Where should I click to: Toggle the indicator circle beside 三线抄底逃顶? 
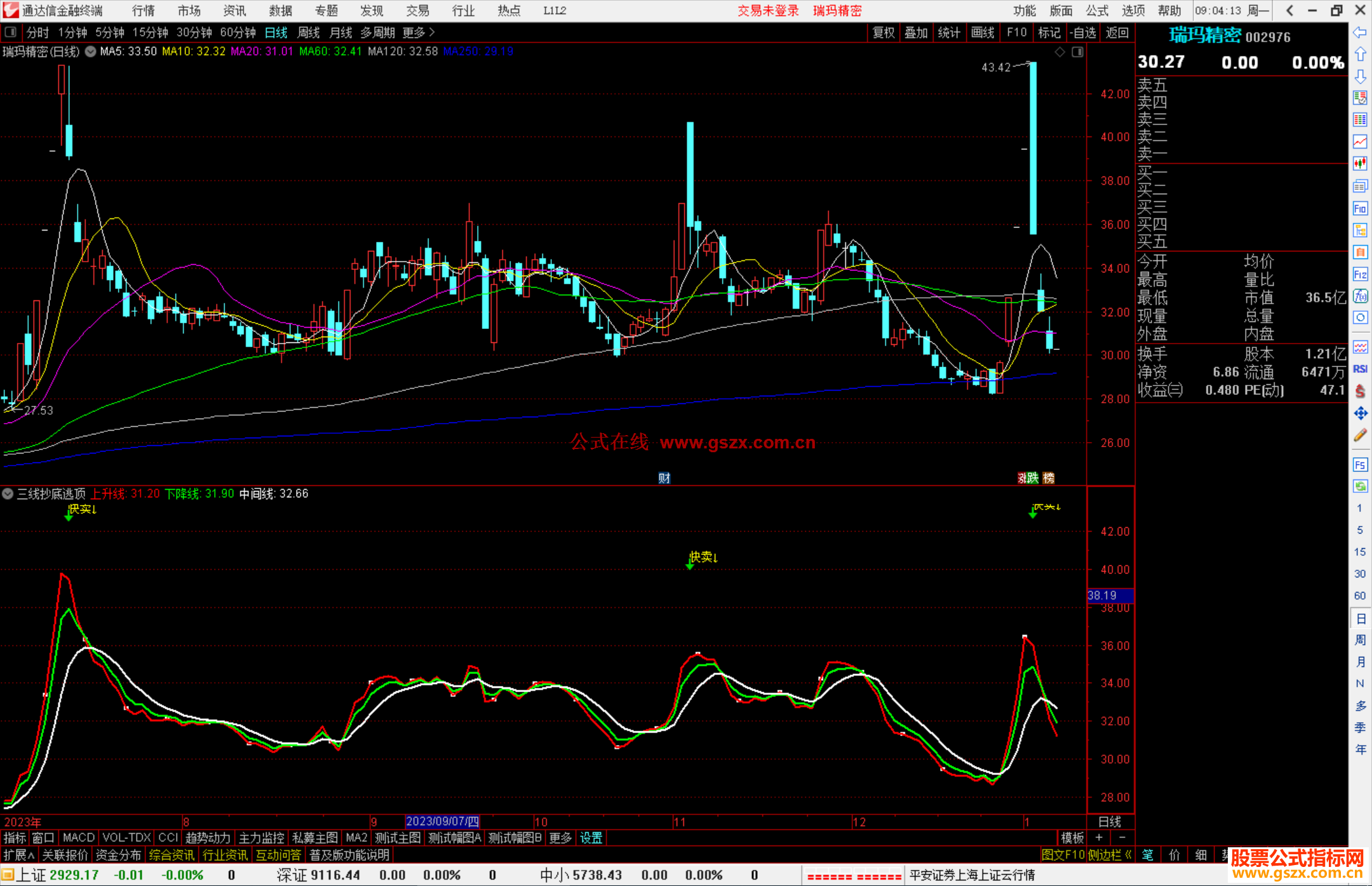8,493
